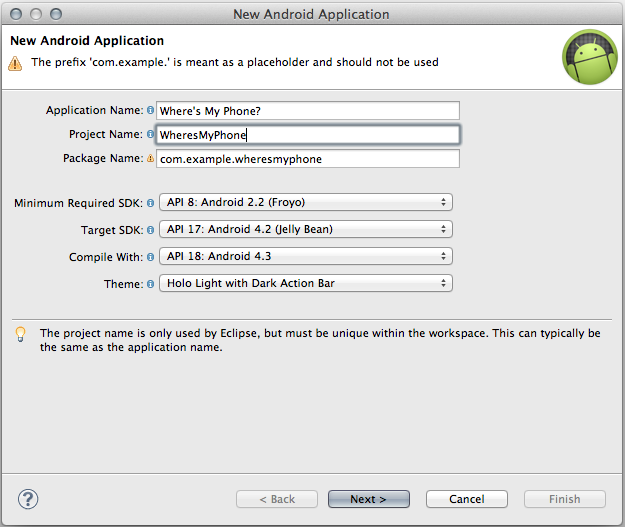
Task: Open the Theme selection dropdown
Action: 306,283
